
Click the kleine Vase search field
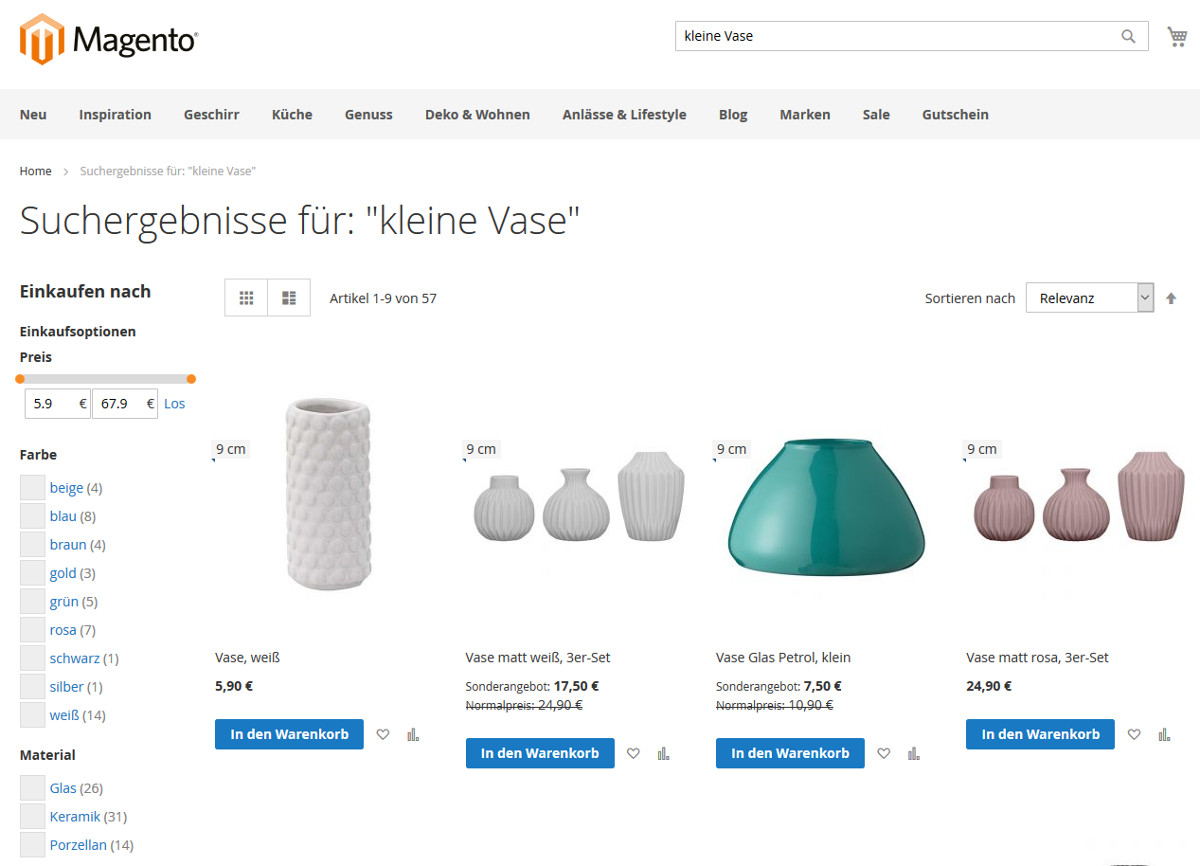[x=898, y=36]
